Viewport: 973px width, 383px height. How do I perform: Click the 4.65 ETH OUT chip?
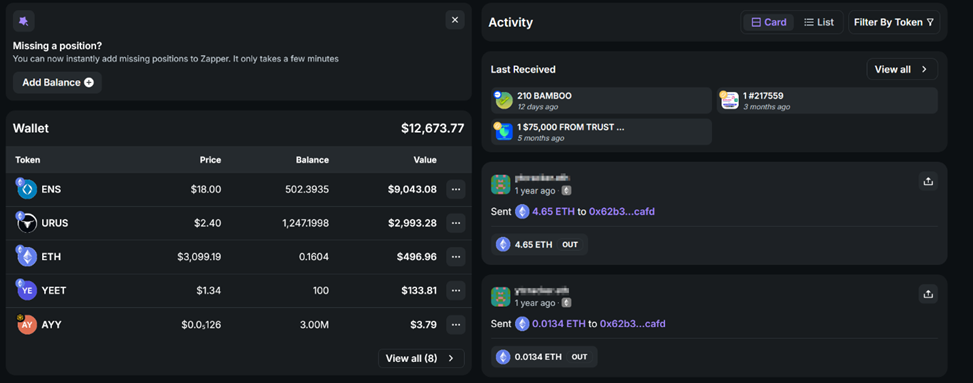tap(539, 245)
